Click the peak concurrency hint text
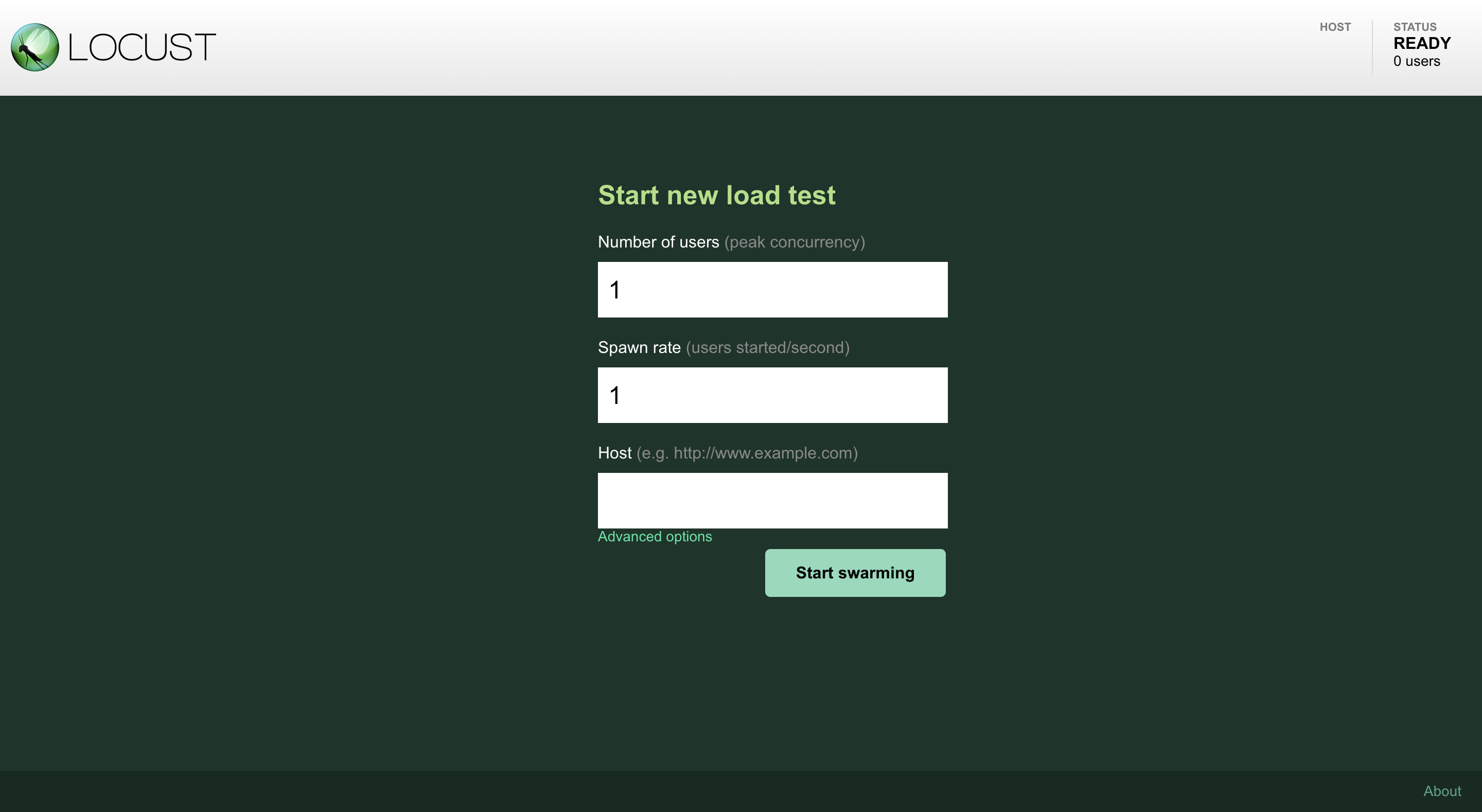The height and width of the screenshot is (812, 1482). (x=794, y=242)
